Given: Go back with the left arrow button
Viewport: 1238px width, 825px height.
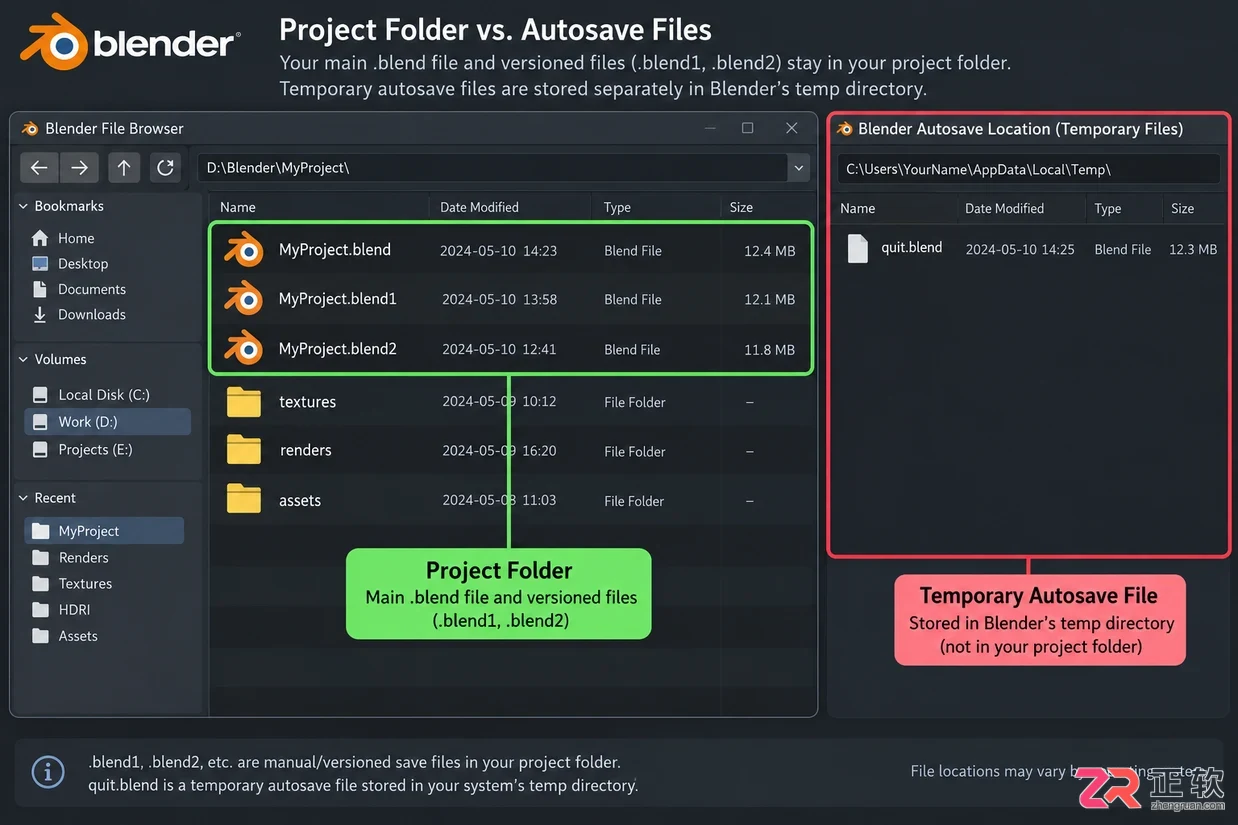Looking at the screenshot, I should 39,168.
